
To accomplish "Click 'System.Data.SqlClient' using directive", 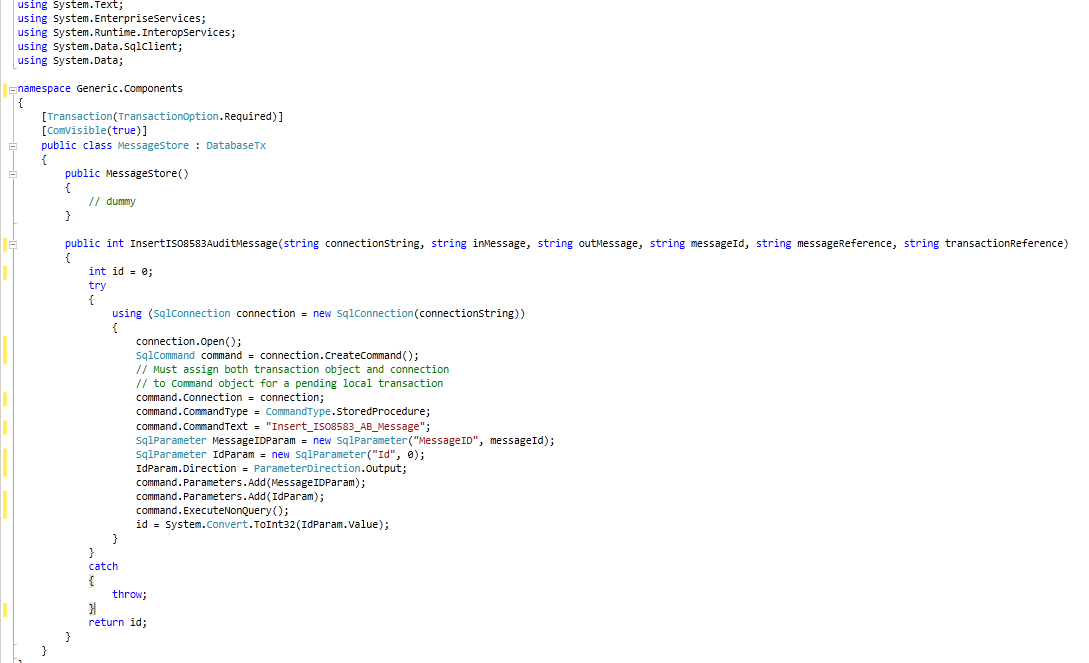I will point(117,47).
